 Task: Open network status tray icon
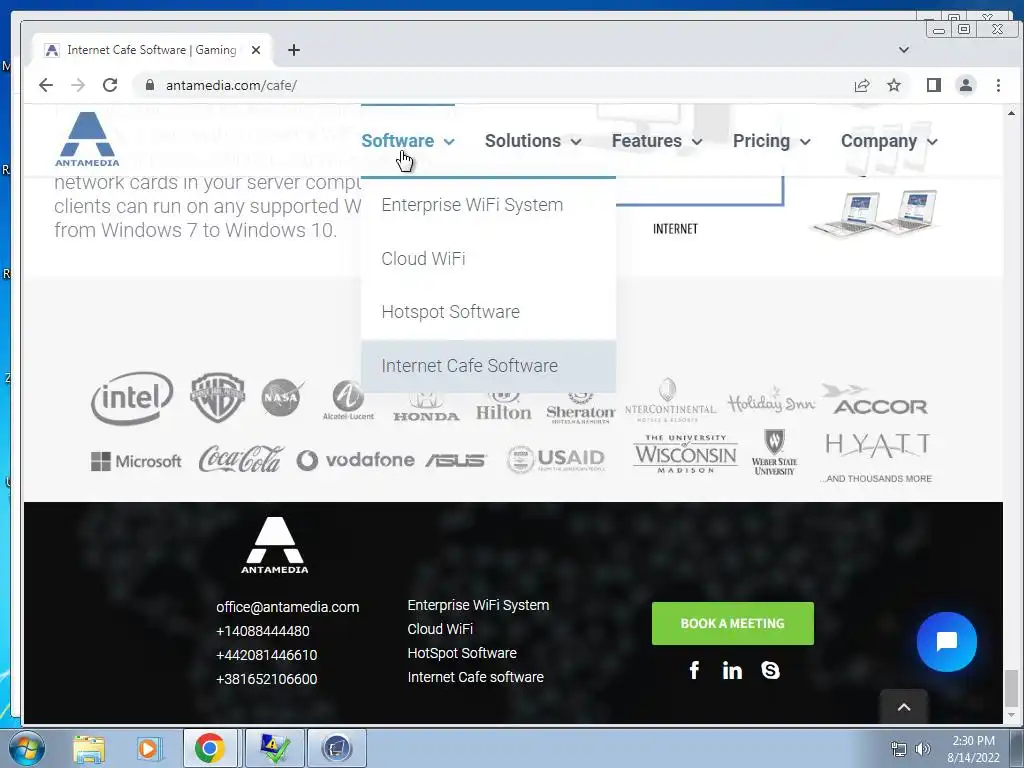tap(899, 749)
